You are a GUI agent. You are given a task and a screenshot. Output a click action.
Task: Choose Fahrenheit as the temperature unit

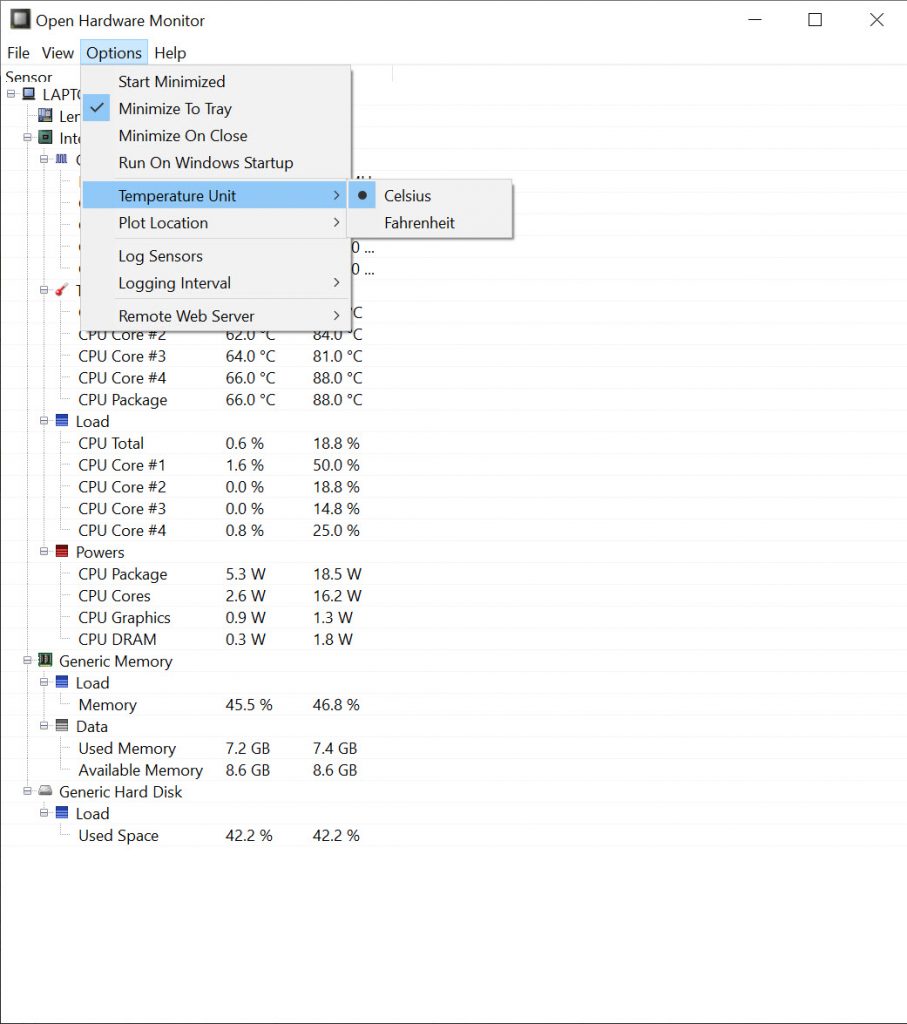click(430, 223)
